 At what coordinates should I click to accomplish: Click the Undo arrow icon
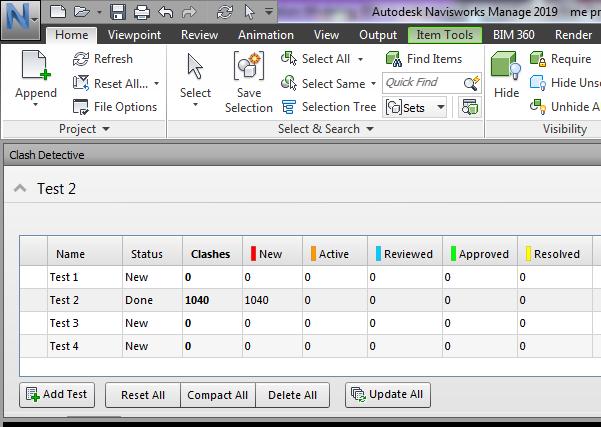click(166, 12)
